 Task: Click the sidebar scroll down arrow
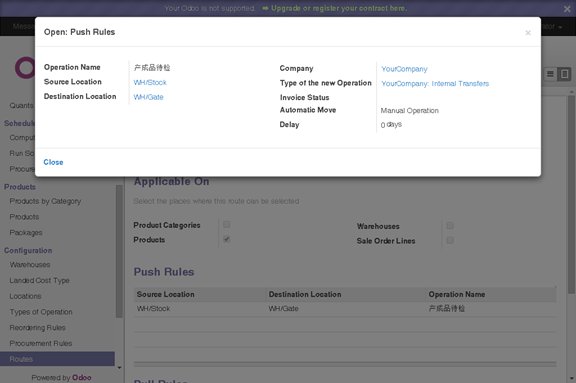tap(119, 368)
